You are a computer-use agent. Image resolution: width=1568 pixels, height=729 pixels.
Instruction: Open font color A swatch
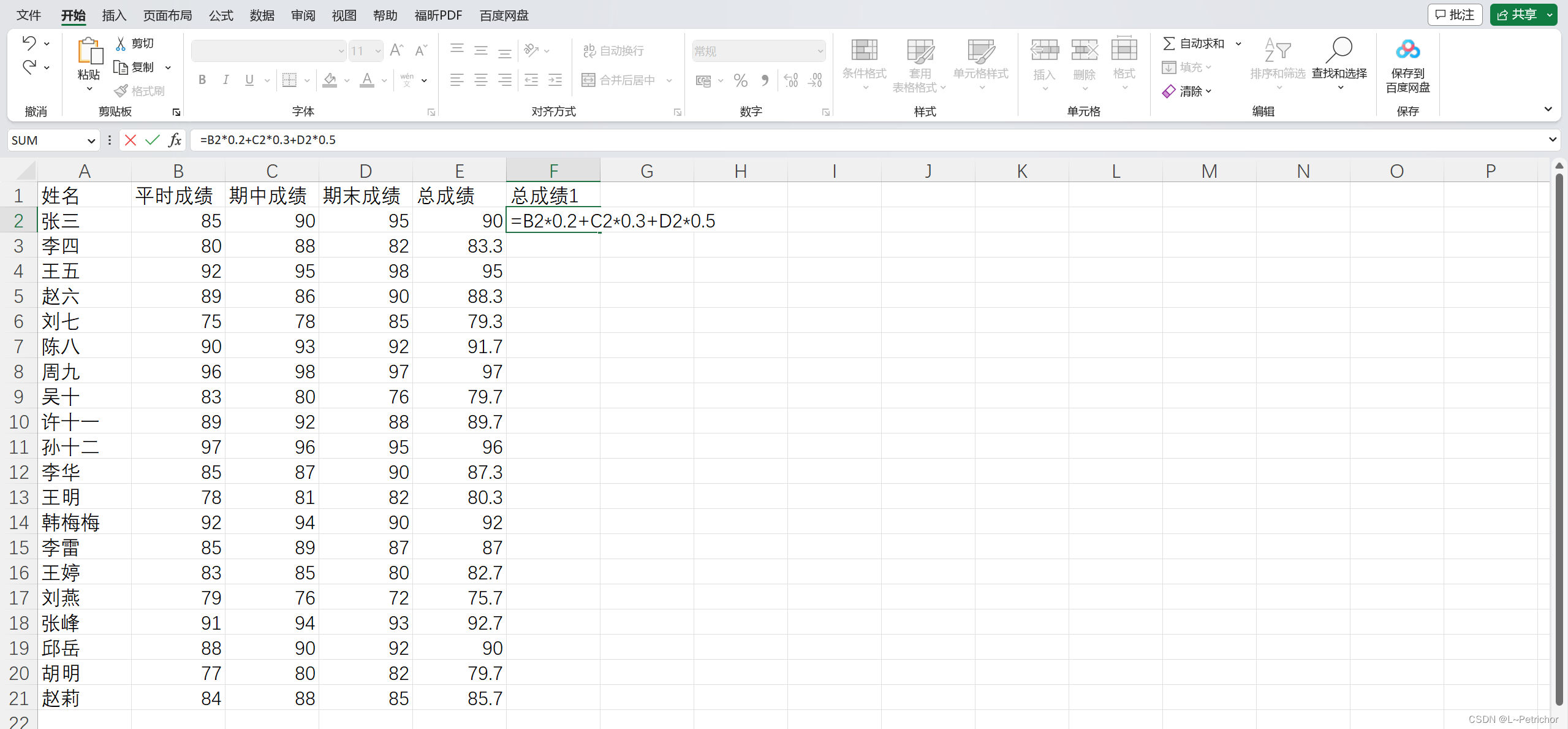[x=367, y=80]
